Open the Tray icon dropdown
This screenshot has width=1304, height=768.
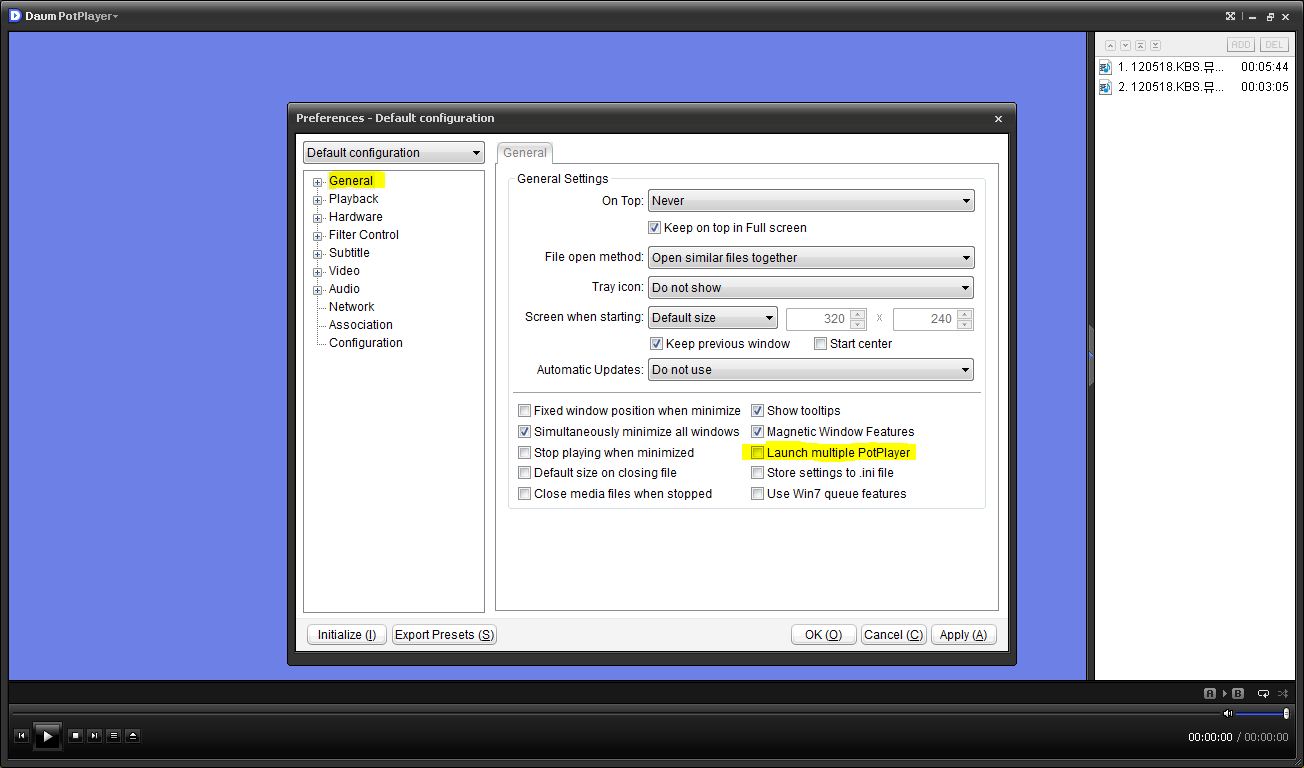point(811,288)
